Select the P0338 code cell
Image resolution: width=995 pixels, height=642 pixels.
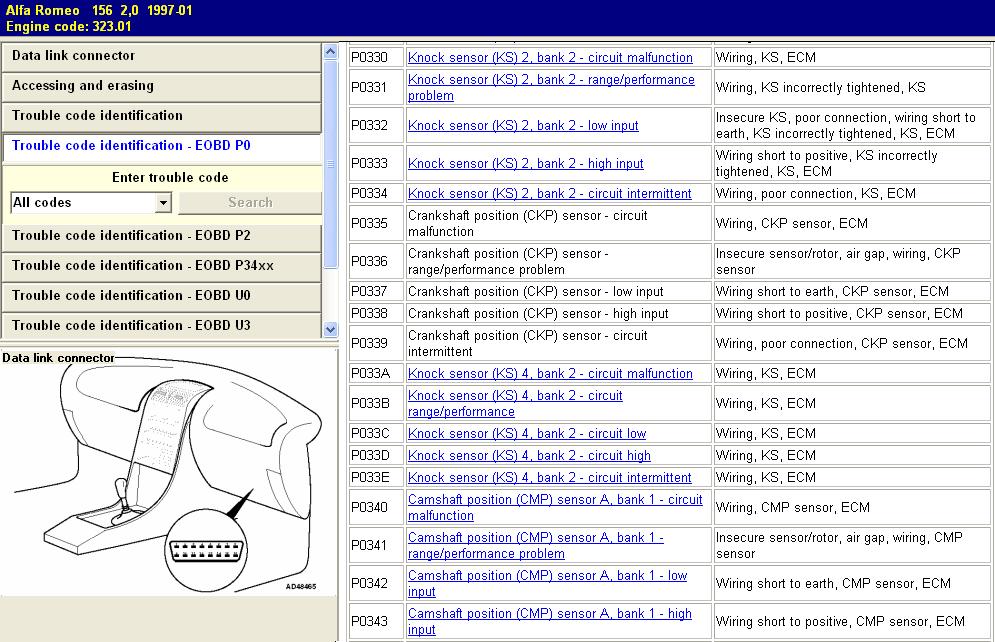[x=376, y=313]
